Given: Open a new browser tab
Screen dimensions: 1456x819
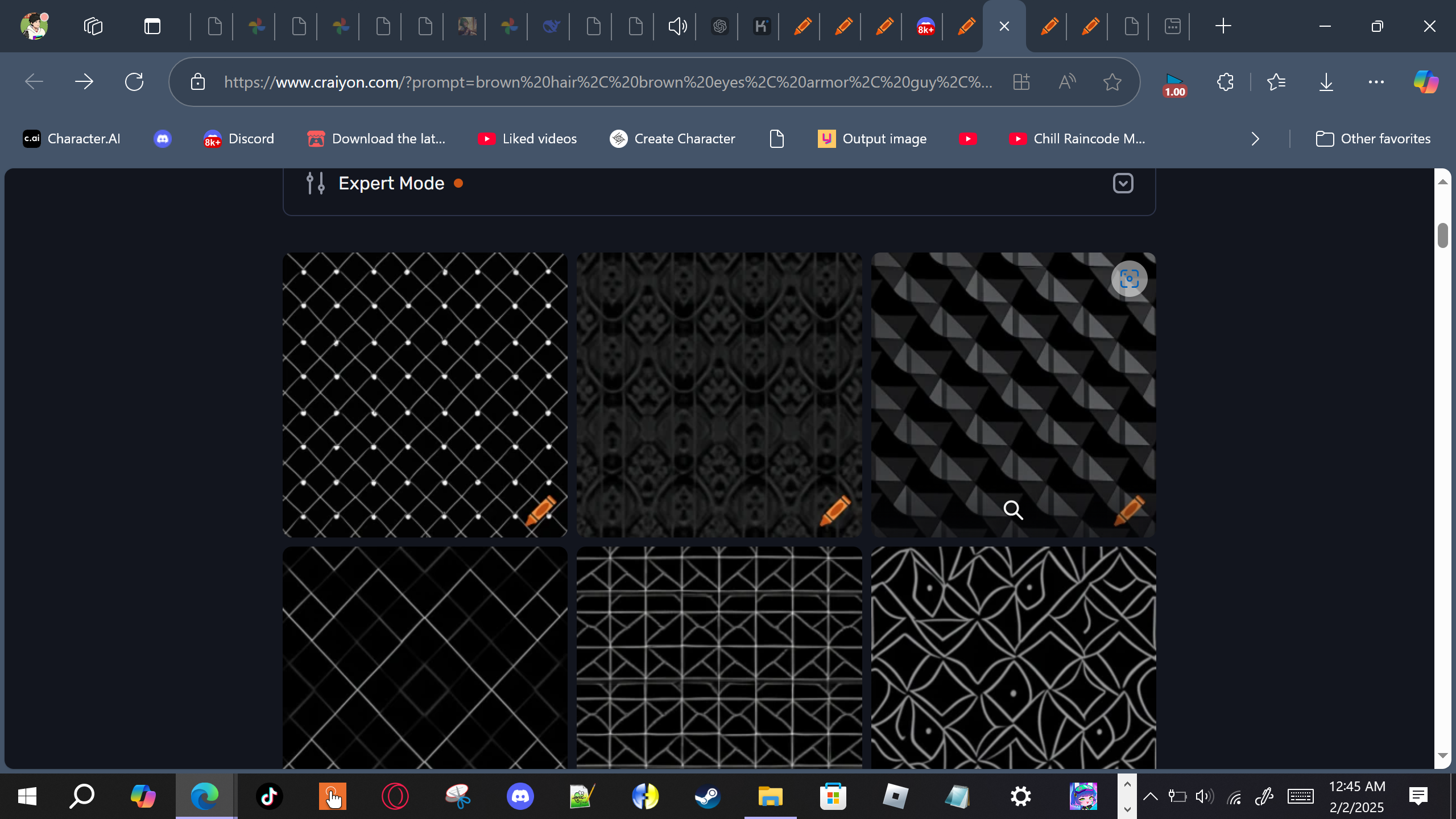Looking at the screenshot, I should point(1223,26).
